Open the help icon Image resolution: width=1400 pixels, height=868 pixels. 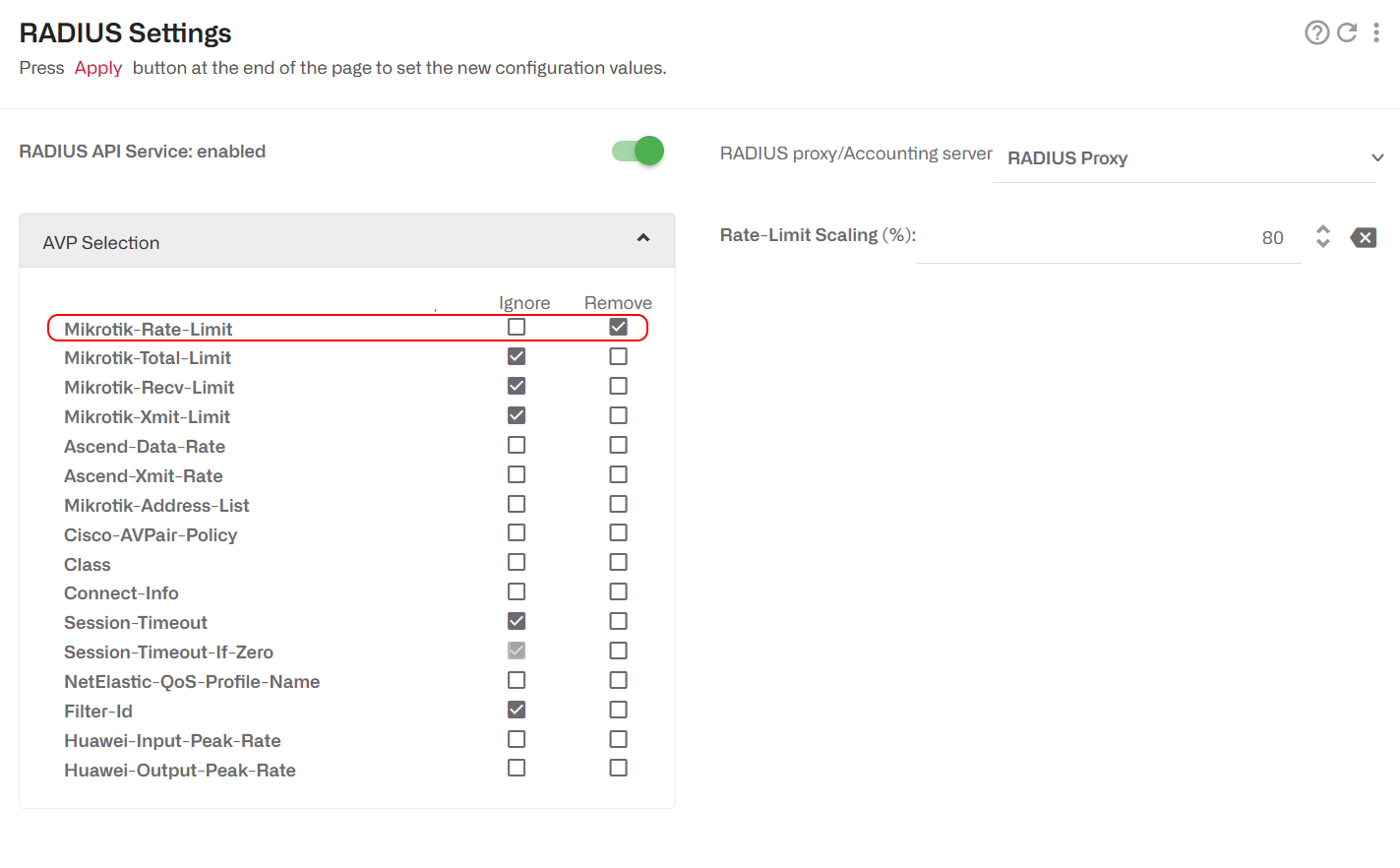pos(1317,32)
